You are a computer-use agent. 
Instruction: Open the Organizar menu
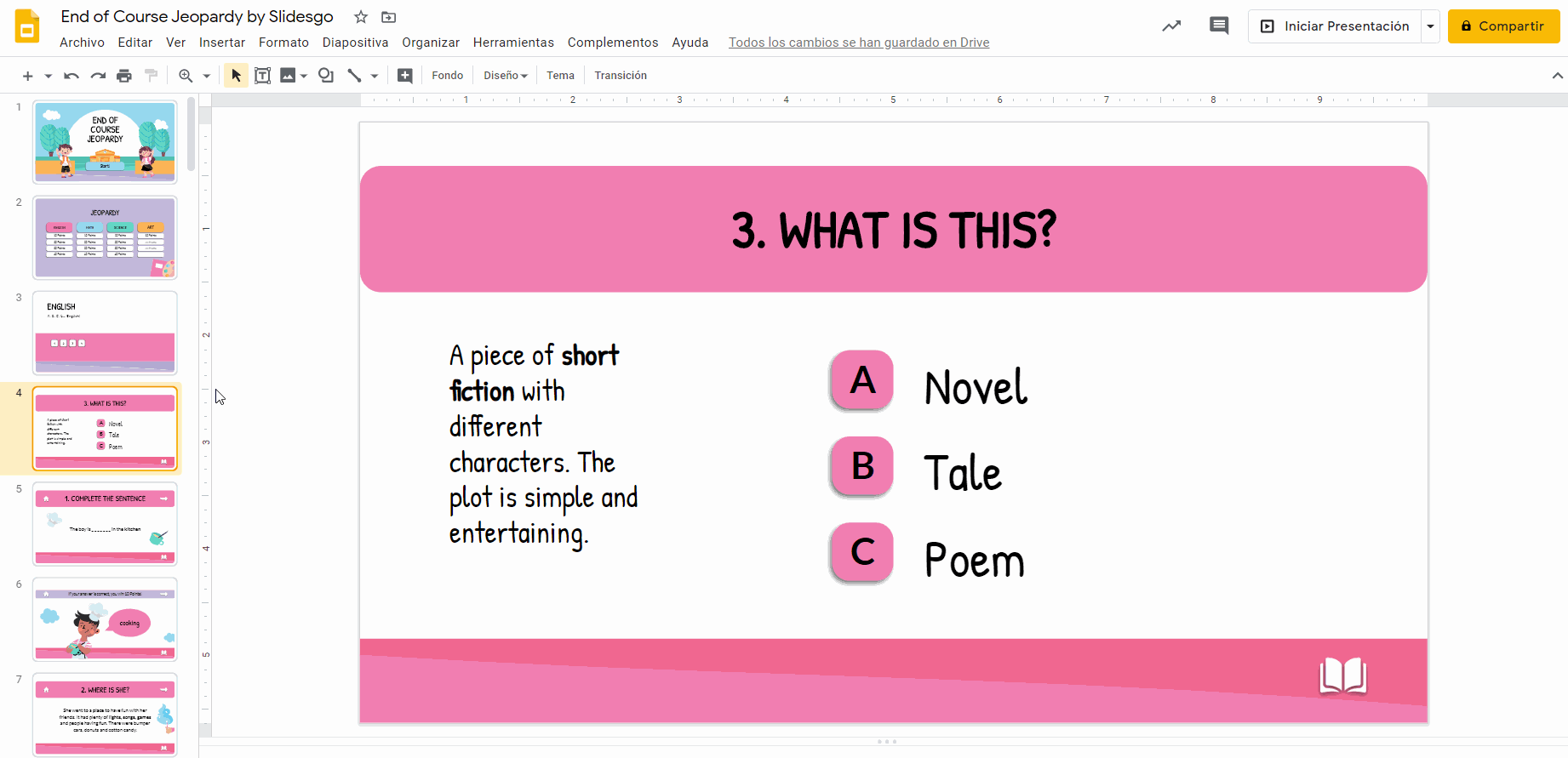point(431,43)
